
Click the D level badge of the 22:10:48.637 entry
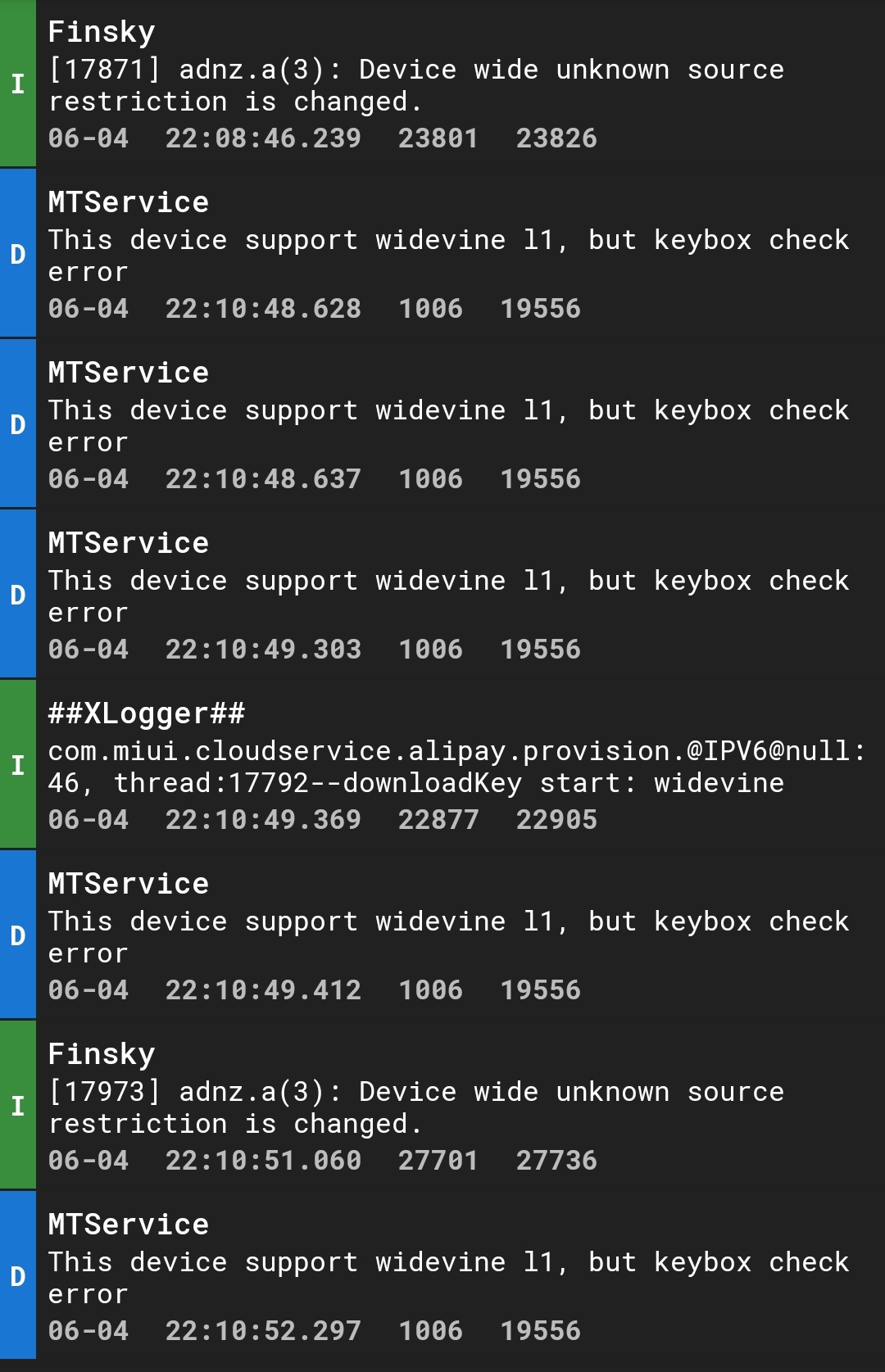click(x=18, y=423)
